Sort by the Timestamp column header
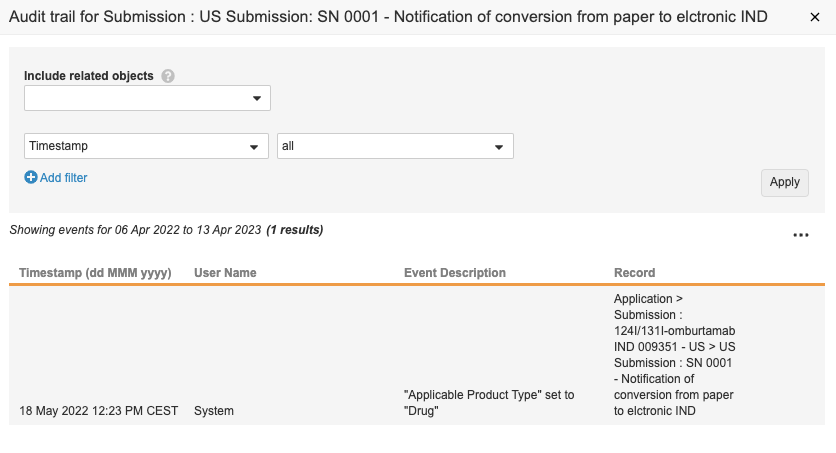The image size is (836, 453). [95, 273]
